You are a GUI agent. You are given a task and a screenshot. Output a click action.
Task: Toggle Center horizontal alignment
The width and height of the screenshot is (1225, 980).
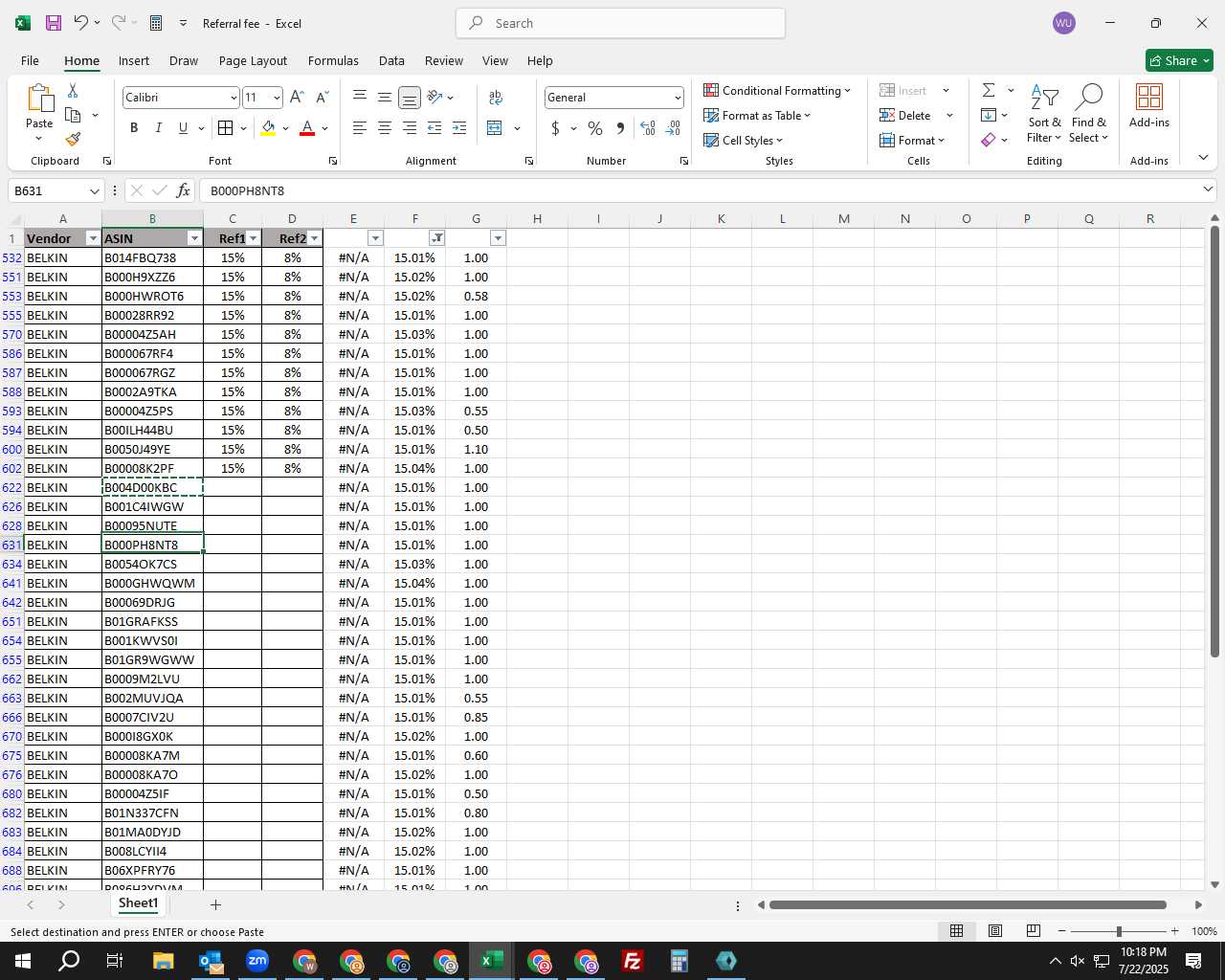(385, 128)
